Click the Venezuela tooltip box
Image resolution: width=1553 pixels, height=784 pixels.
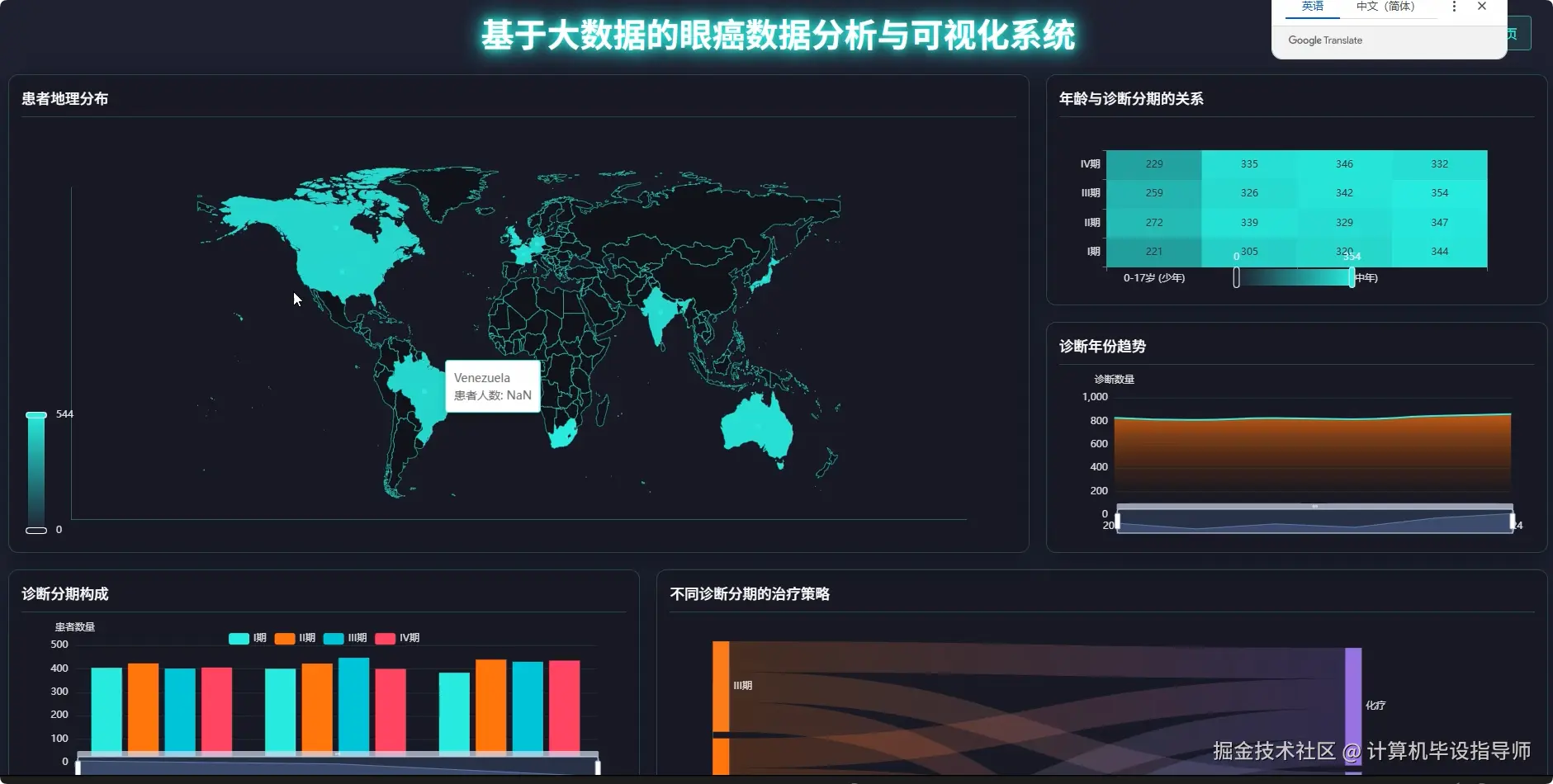(x=493, y=386)
